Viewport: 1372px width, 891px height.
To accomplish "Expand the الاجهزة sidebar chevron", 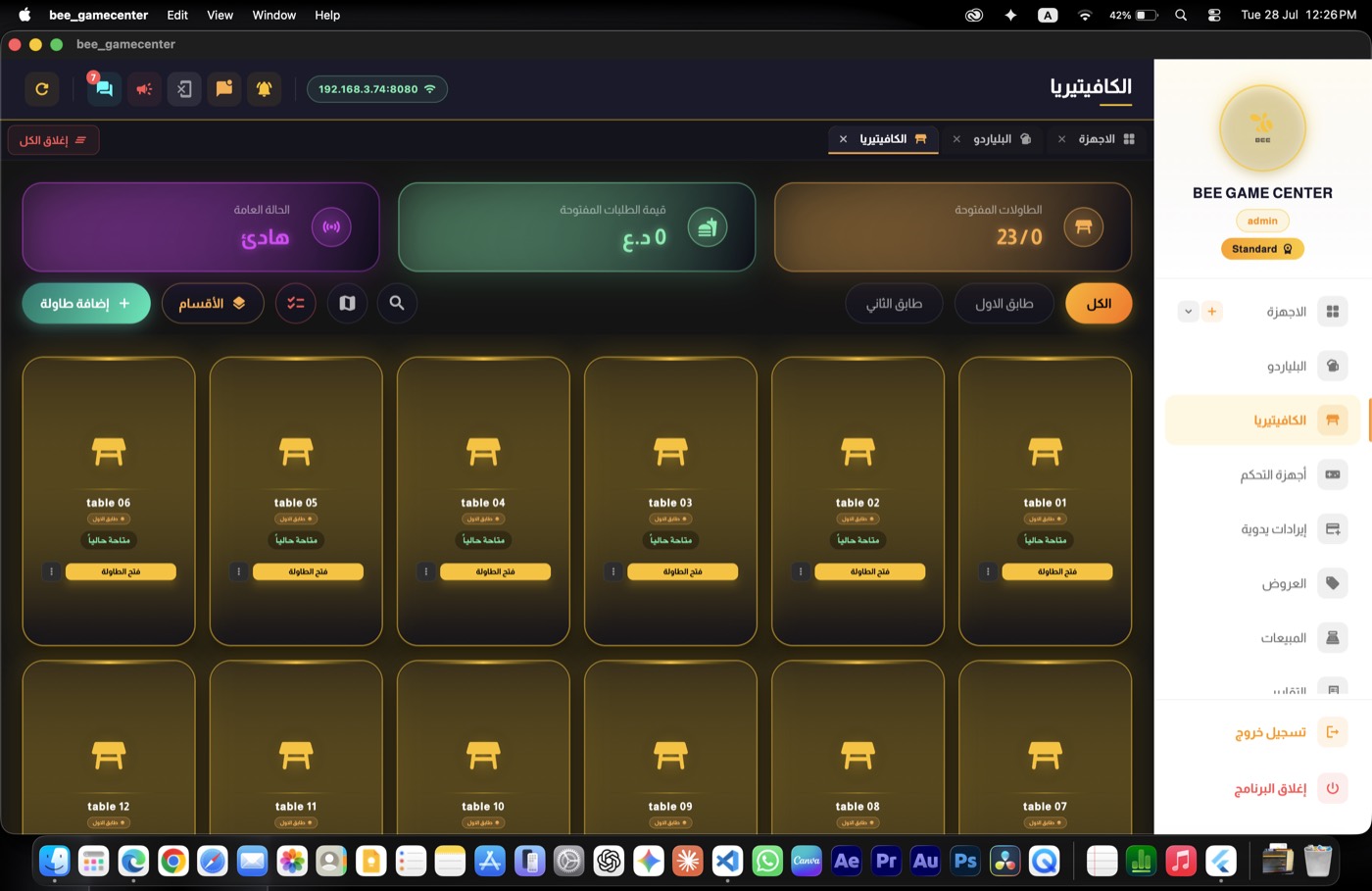I will (x=1188, y=312).
